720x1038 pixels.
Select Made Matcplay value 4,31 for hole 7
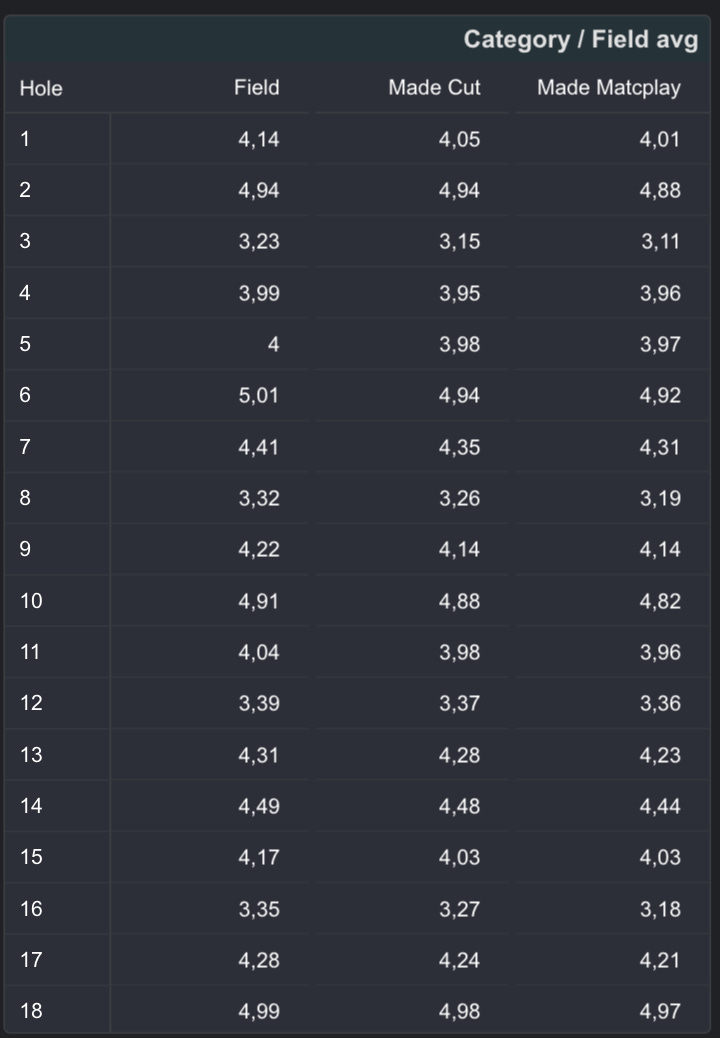tap(660, 447)
